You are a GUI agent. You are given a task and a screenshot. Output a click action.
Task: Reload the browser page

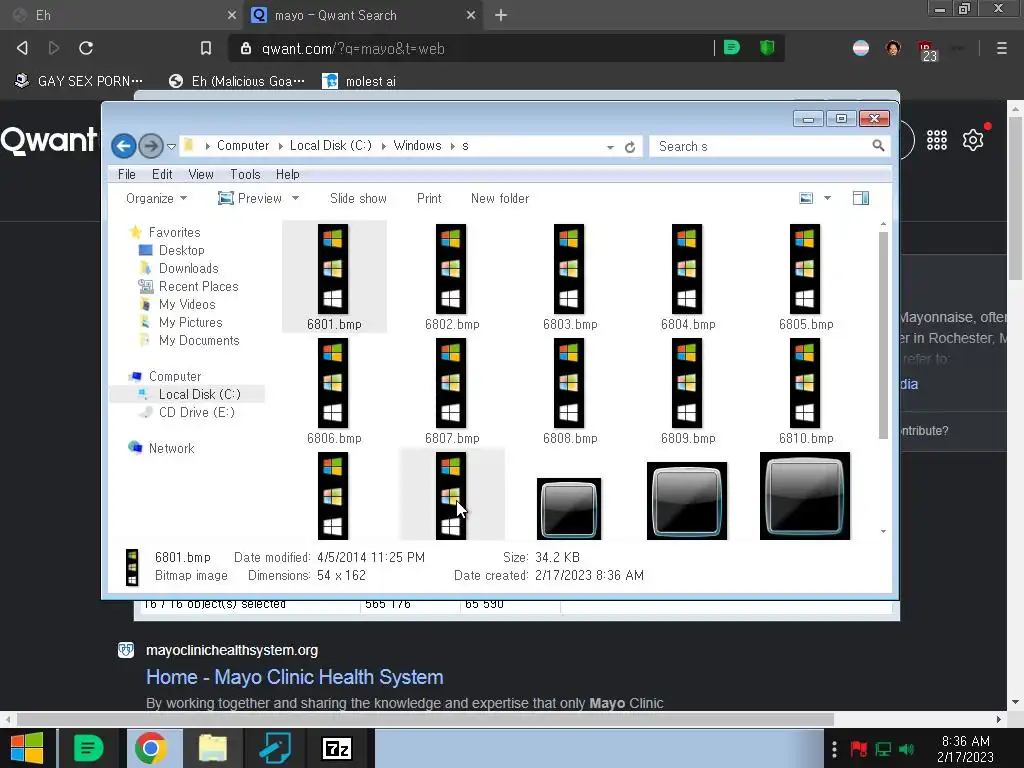86,48
